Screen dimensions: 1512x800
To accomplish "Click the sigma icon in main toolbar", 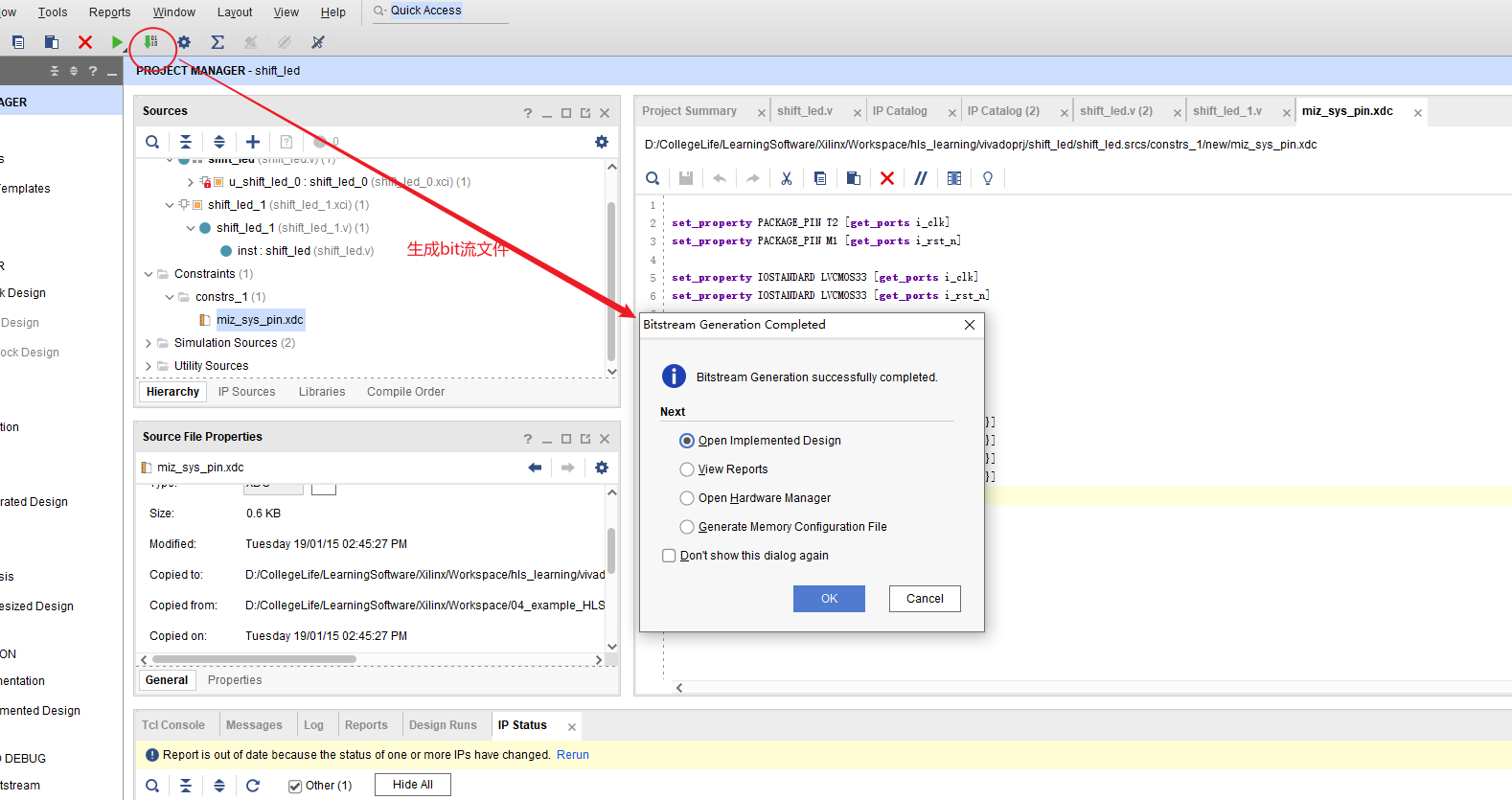I will tap(218, 42).
